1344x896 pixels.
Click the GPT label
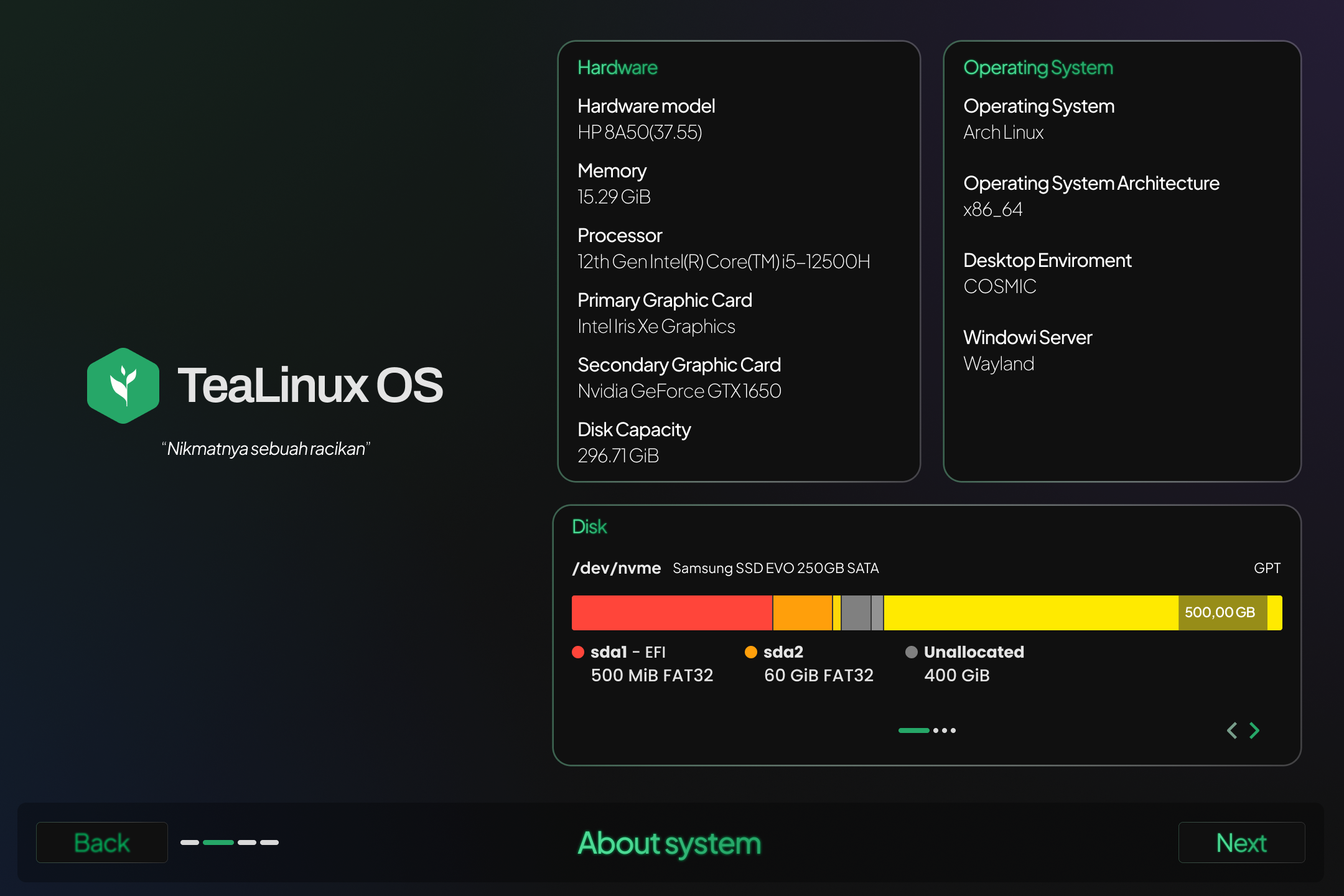(x=1267, y=567)
